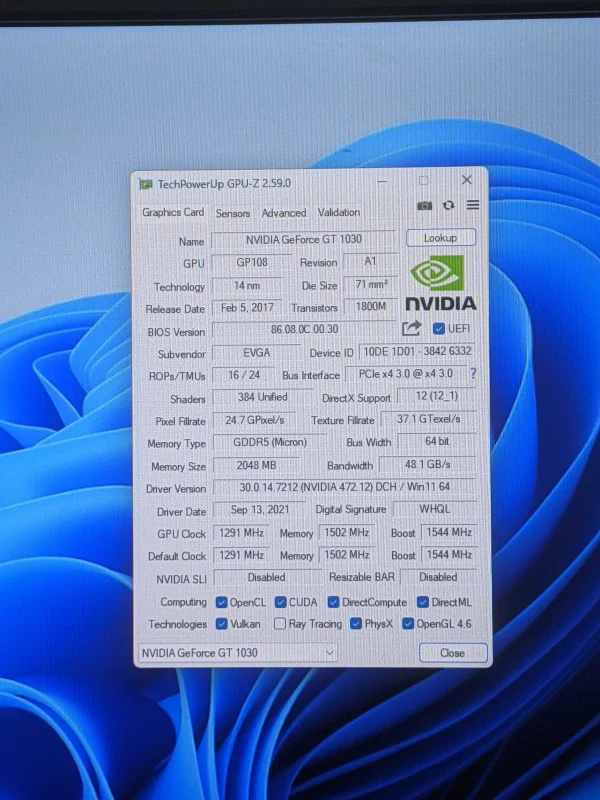Minimize the GPU-Z window

click(382, 181)
